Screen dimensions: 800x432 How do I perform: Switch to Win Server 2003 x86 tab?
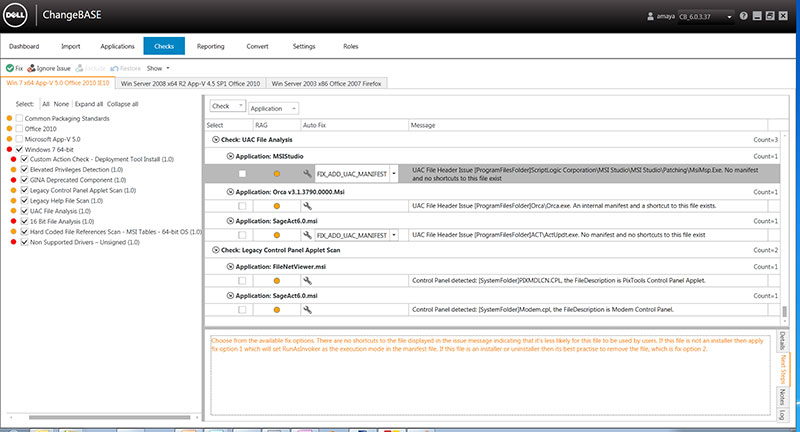pyautogui.click(x=326, y=84)
